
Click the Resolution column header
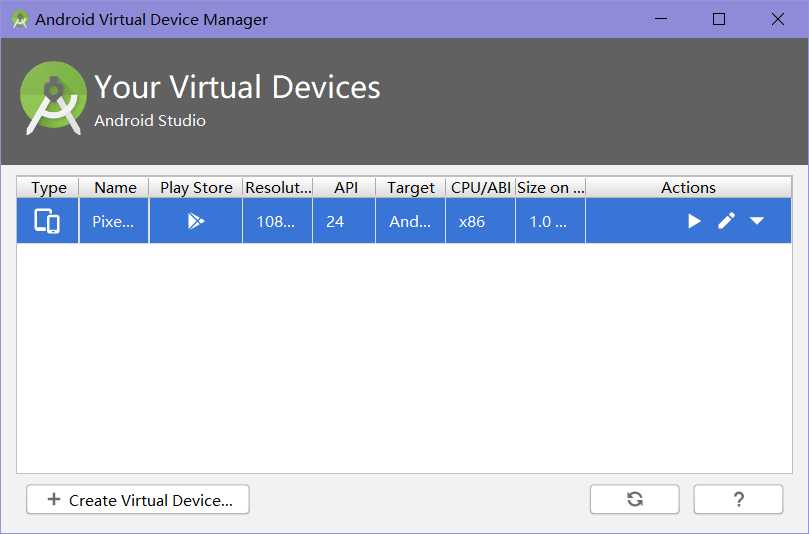click(x=278, y=187)
